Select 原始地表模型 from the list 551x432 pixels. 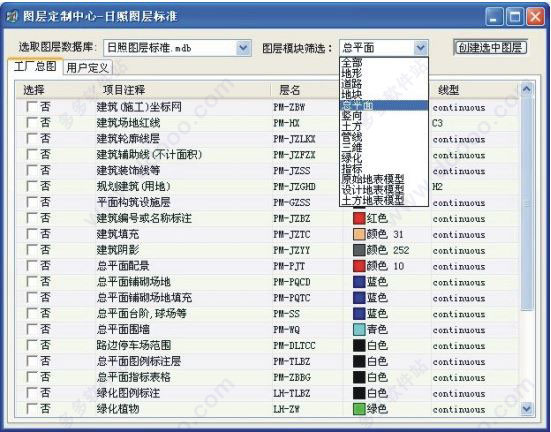click(x=384, y=179)
